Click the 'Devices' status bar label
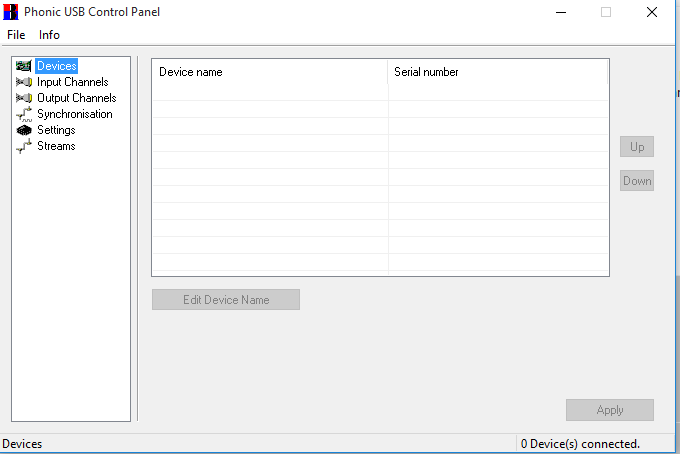Screen dimensions: 680x454 (x=22, y=444)
